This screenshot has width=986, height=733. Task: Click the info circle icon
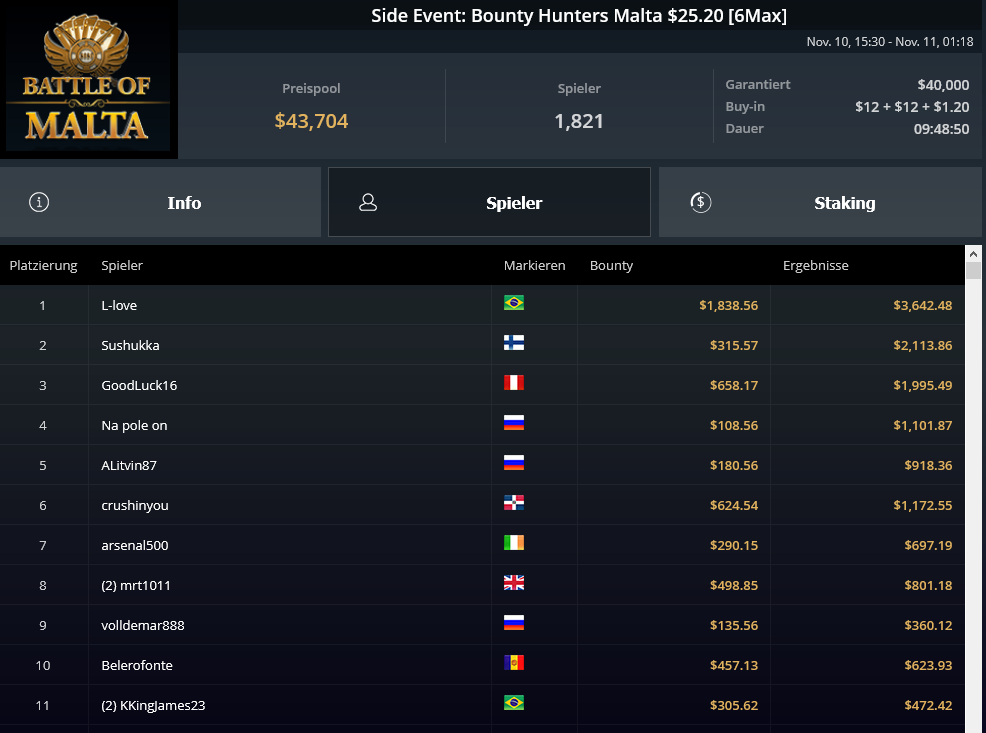(39, 202)
